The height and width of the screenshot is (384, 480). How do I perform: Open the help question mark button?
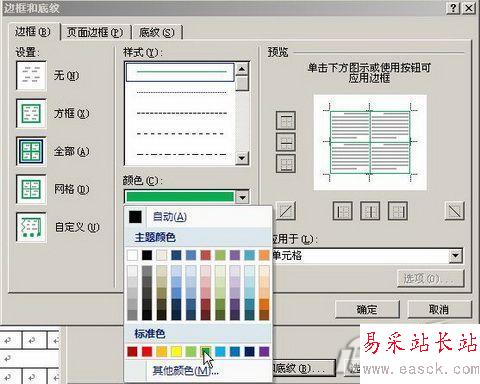453,8
